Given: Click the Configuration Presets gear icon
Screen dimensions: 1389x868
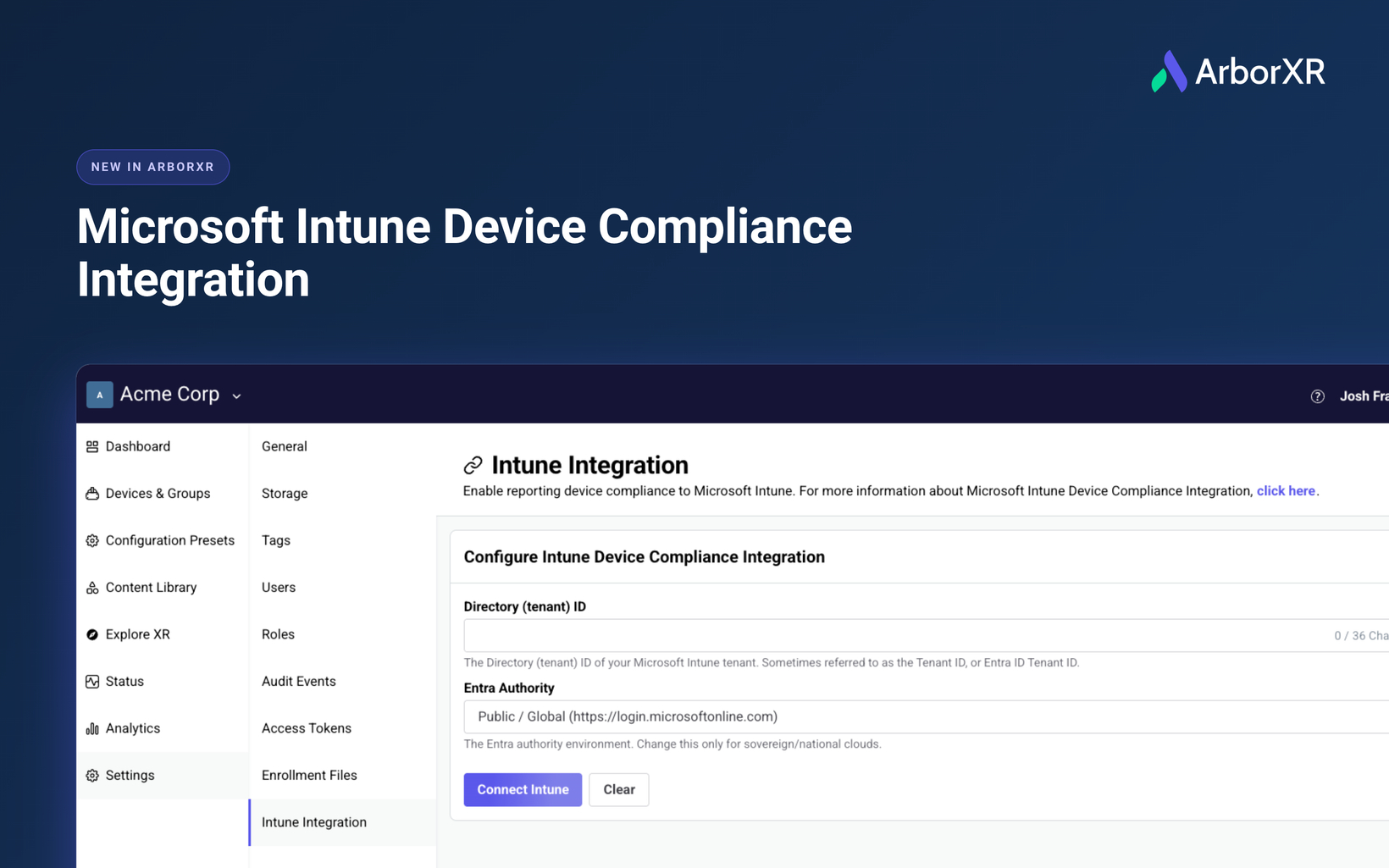Looking at the screenshot, I should click(x=92, y=540).
